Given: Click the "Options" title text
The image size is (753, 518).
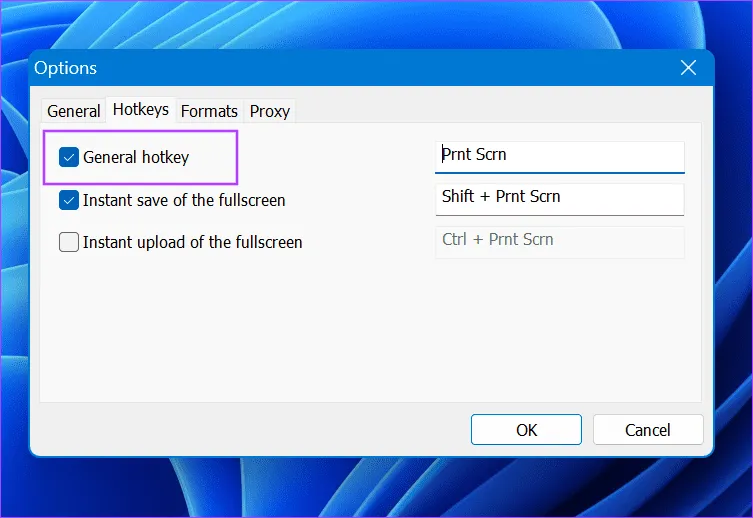Looking at the screenshot, I should tap(66, 68).
